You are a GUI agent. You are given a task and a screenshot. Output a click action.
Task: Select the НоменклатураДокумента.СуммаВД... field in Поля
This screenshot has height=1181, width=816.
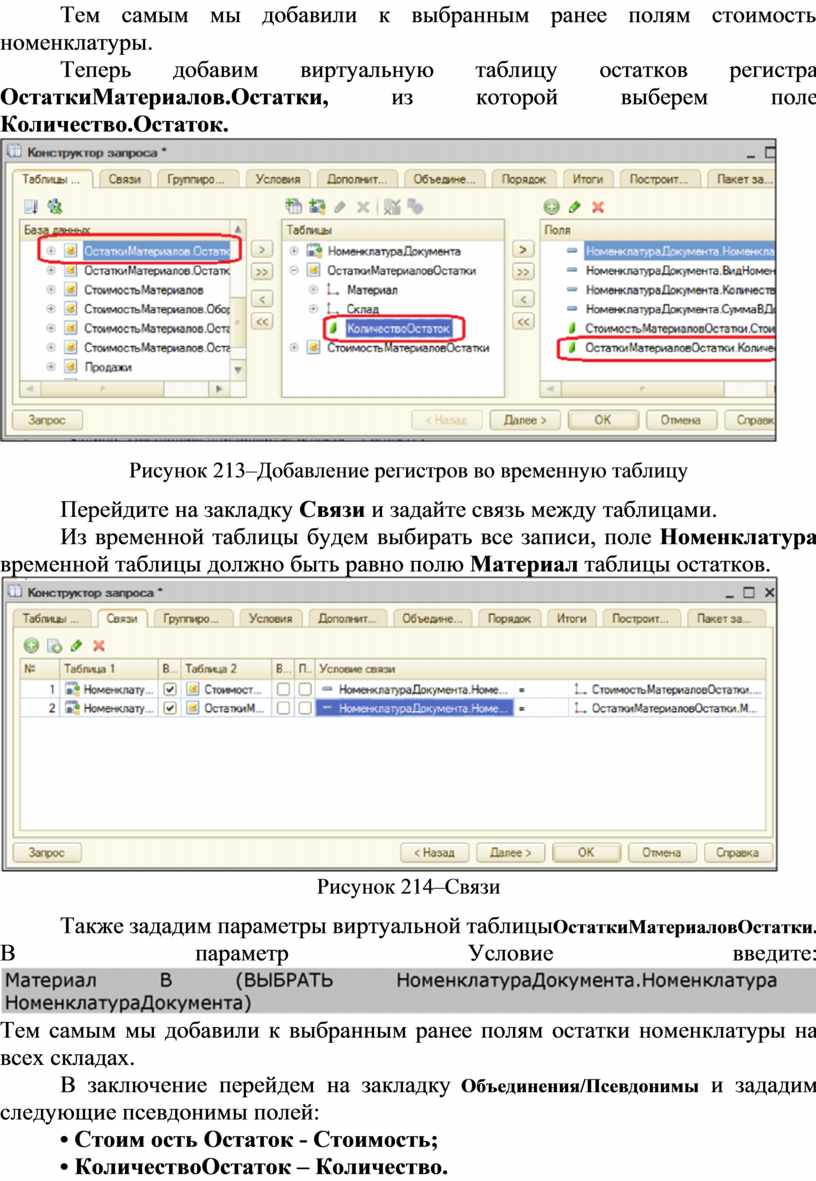[680, 309]
